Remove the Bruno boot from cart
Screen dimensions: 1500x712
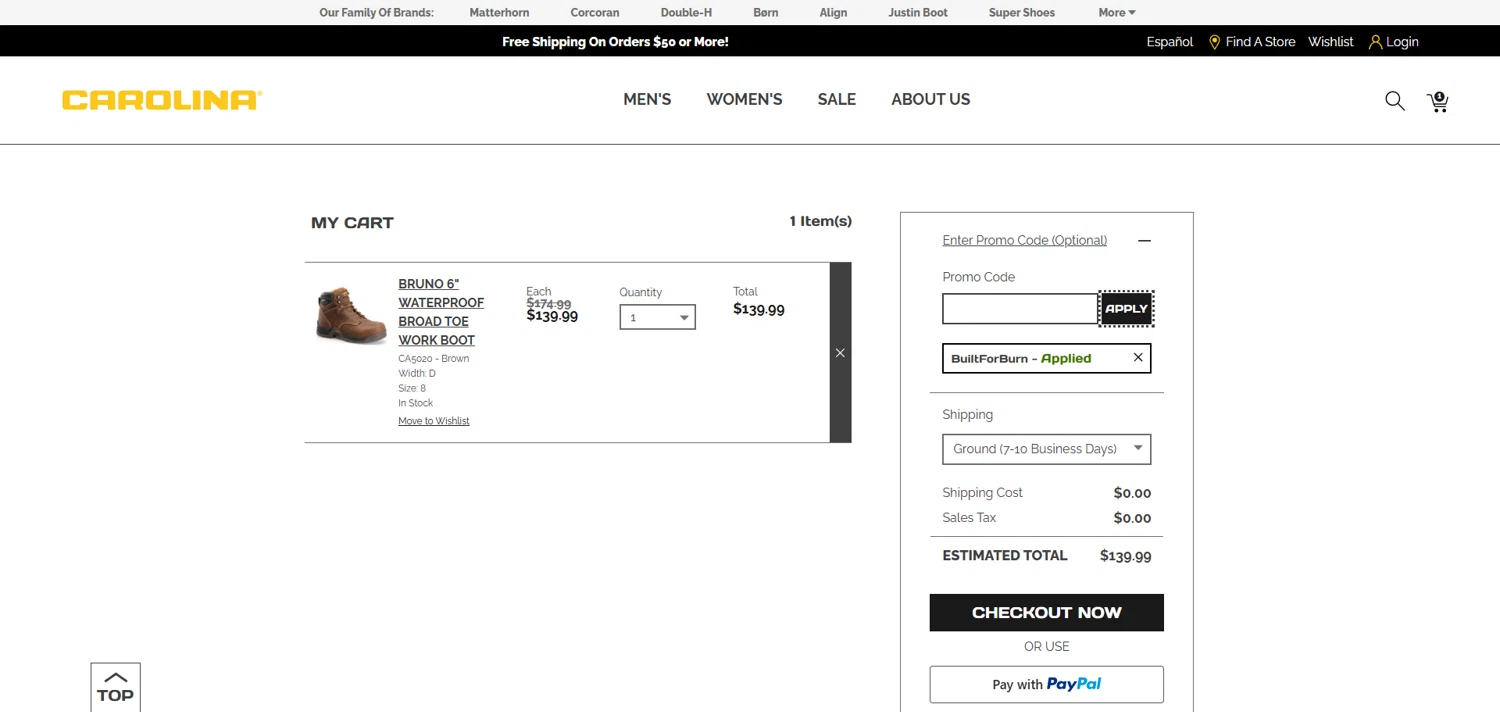tap(840, 352)
